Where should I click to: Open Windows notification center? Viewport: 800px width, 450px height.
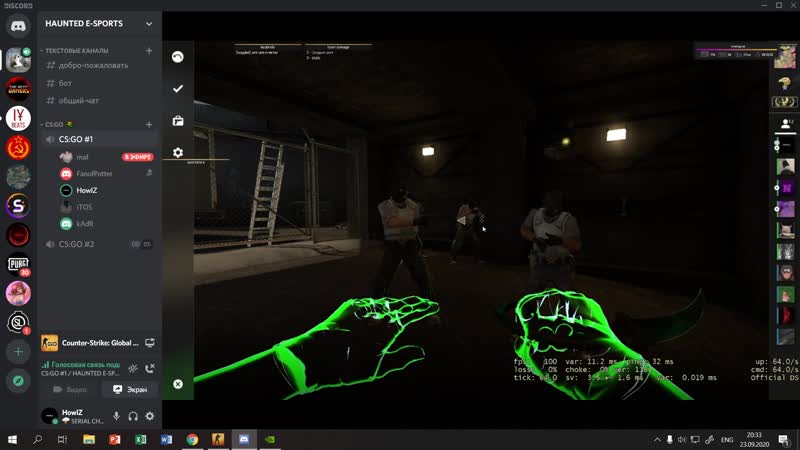[x=784, y=440]
